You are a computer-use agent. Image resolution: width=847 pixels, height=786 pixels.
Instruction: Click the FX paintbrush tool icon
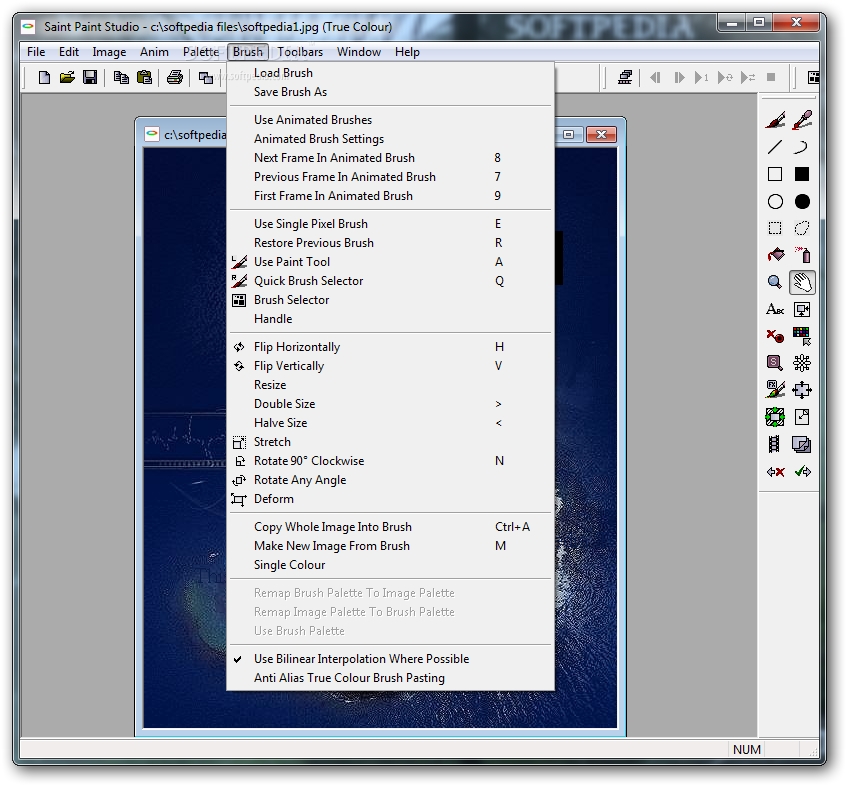[775, 389]
